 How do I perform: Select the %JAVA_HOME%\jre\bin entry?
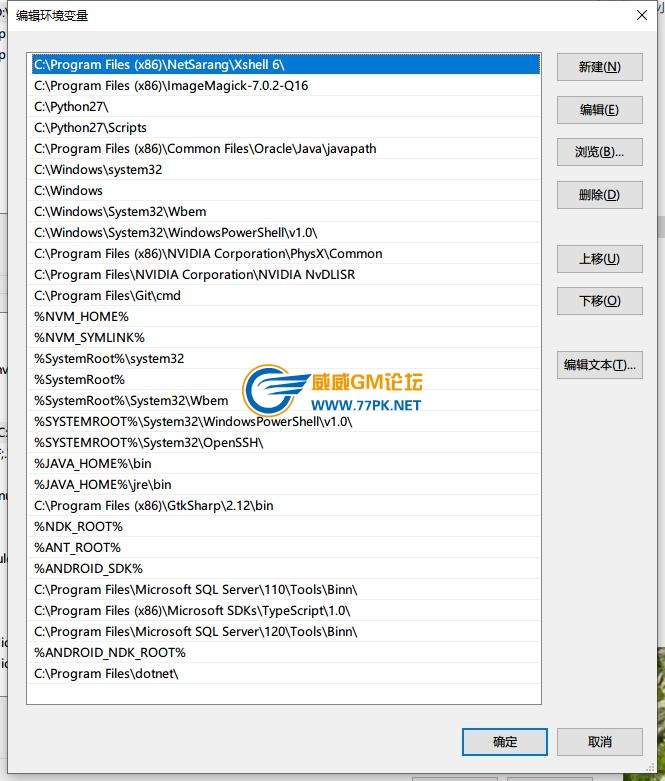[285, 484]
